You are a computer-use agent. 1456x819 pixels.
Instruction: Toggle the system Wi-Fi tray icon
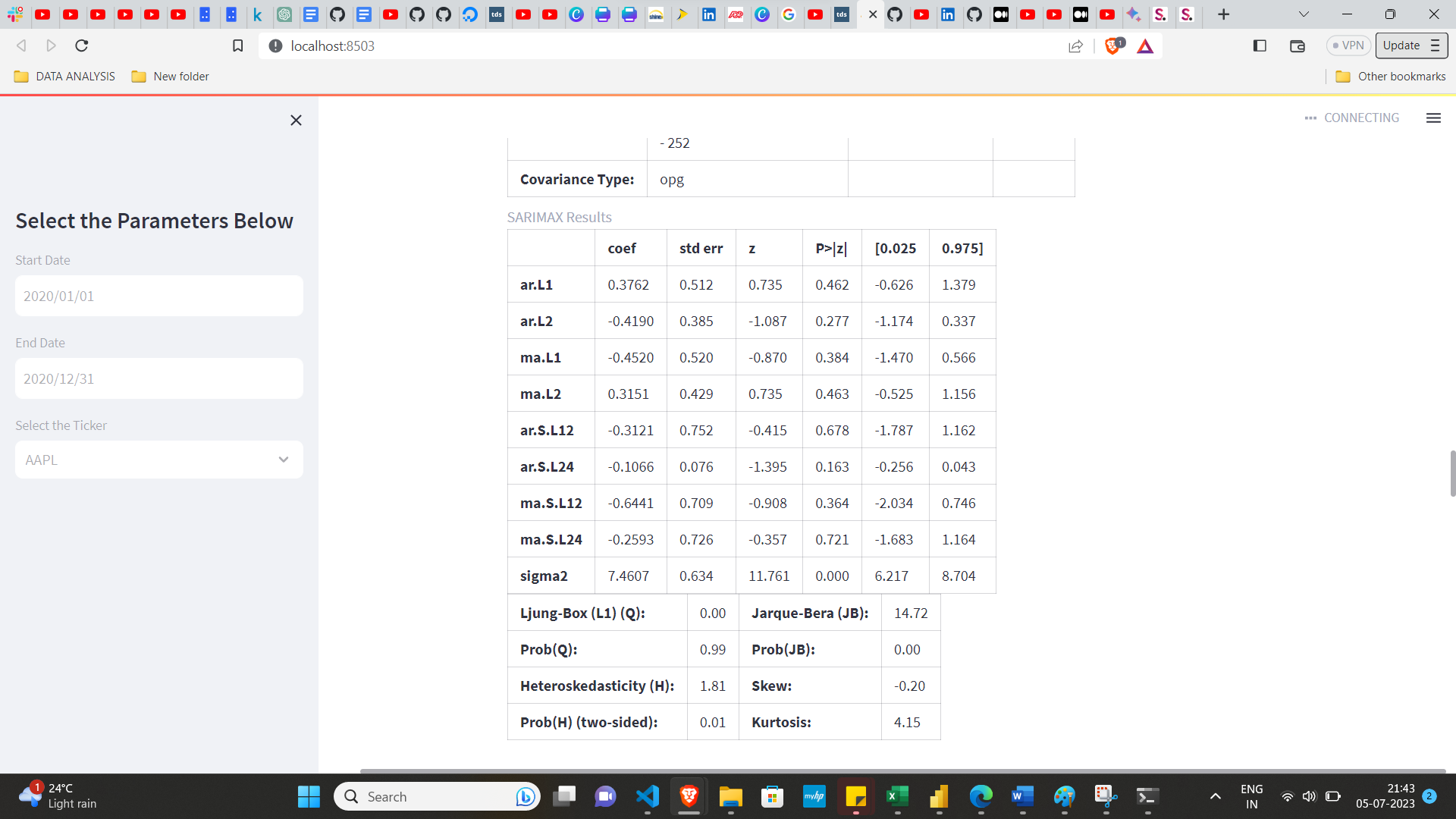tap(1287, 796)
